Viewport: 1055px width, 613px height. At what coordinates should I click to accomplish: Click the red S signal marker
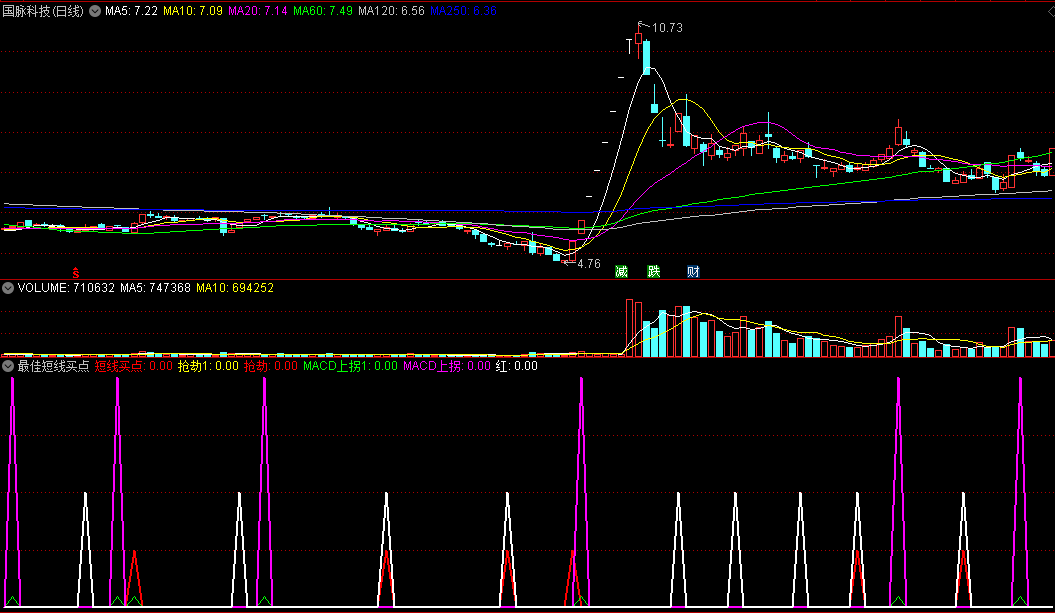pyautogui.click(x=76, y=273)
